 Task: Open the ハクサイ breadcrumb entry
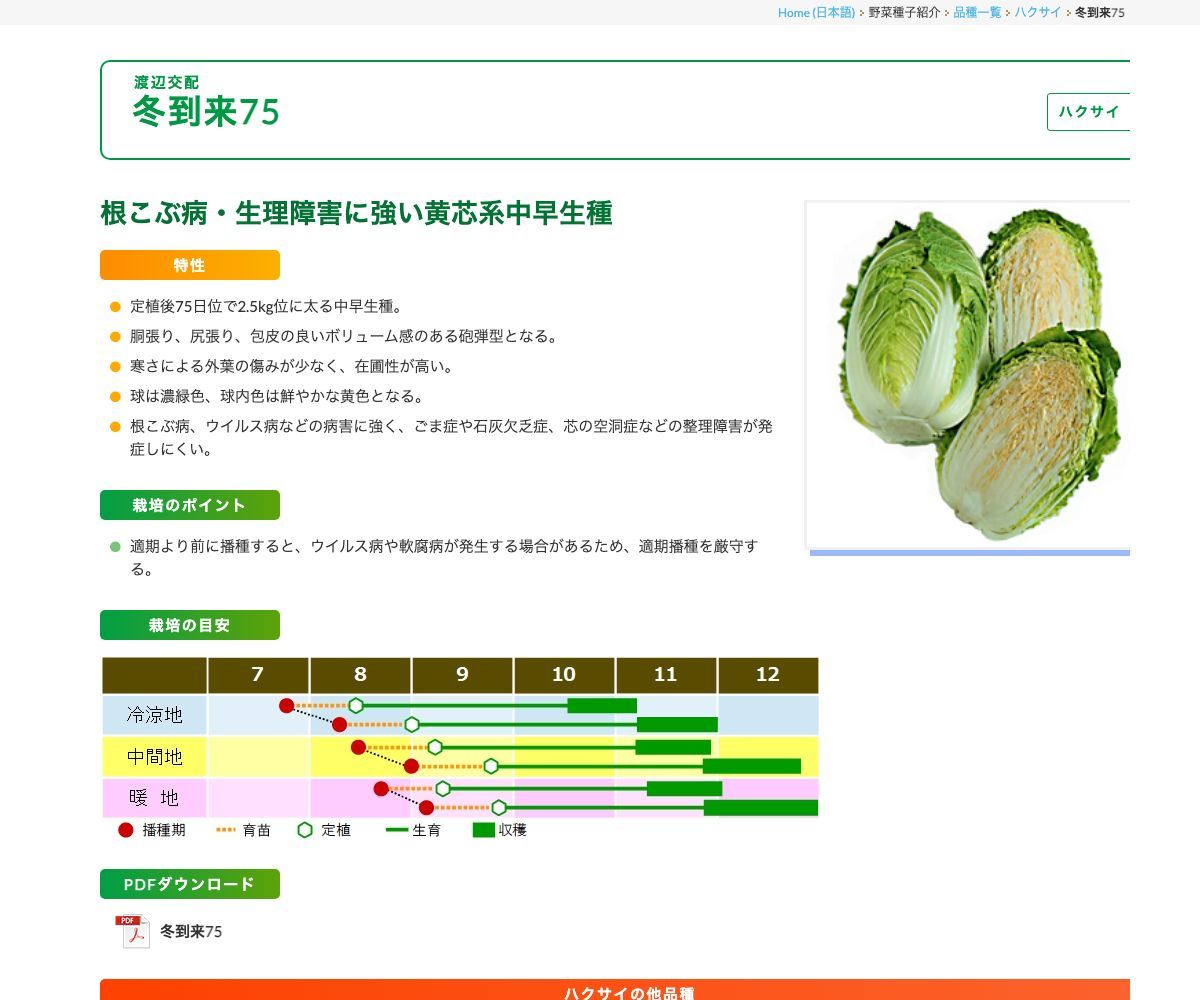(1038, 13)
